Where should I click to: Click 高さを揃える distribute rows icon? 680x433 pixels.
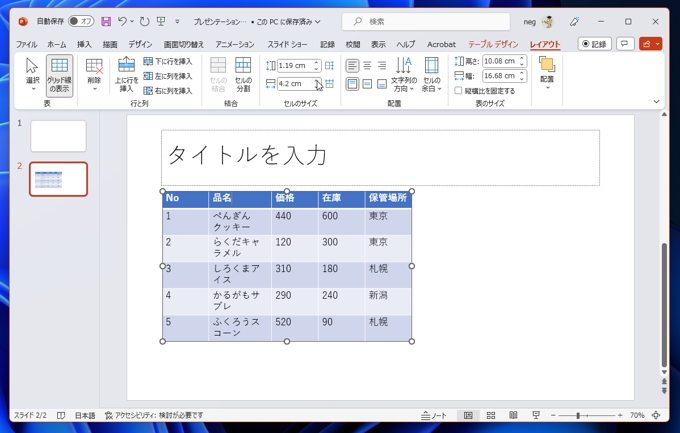[329, 66]
